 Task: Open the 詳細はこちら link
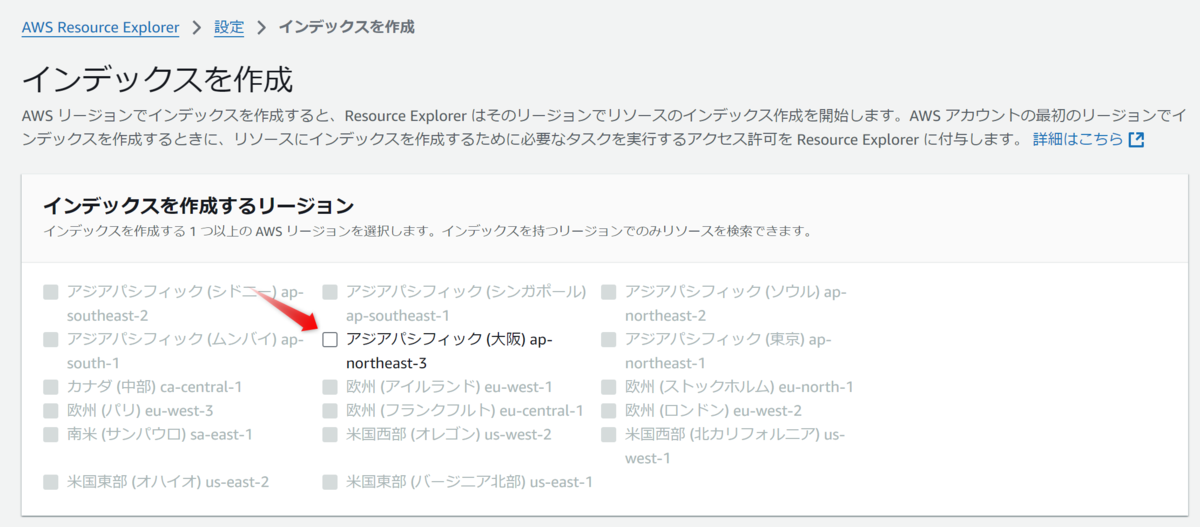[1078, 140]
